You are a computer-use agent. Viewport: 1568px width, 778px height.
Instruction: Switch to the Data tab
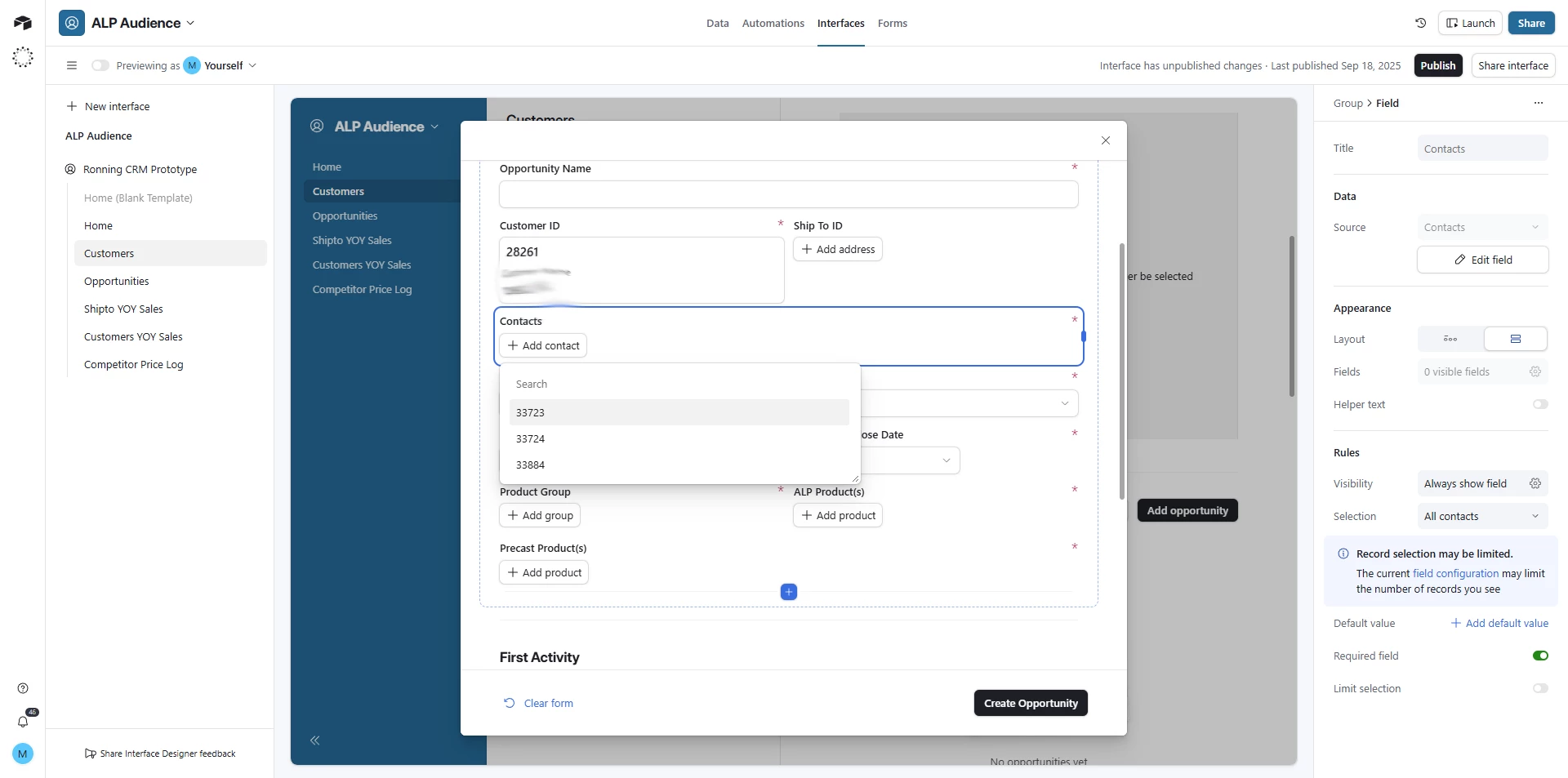718,23
